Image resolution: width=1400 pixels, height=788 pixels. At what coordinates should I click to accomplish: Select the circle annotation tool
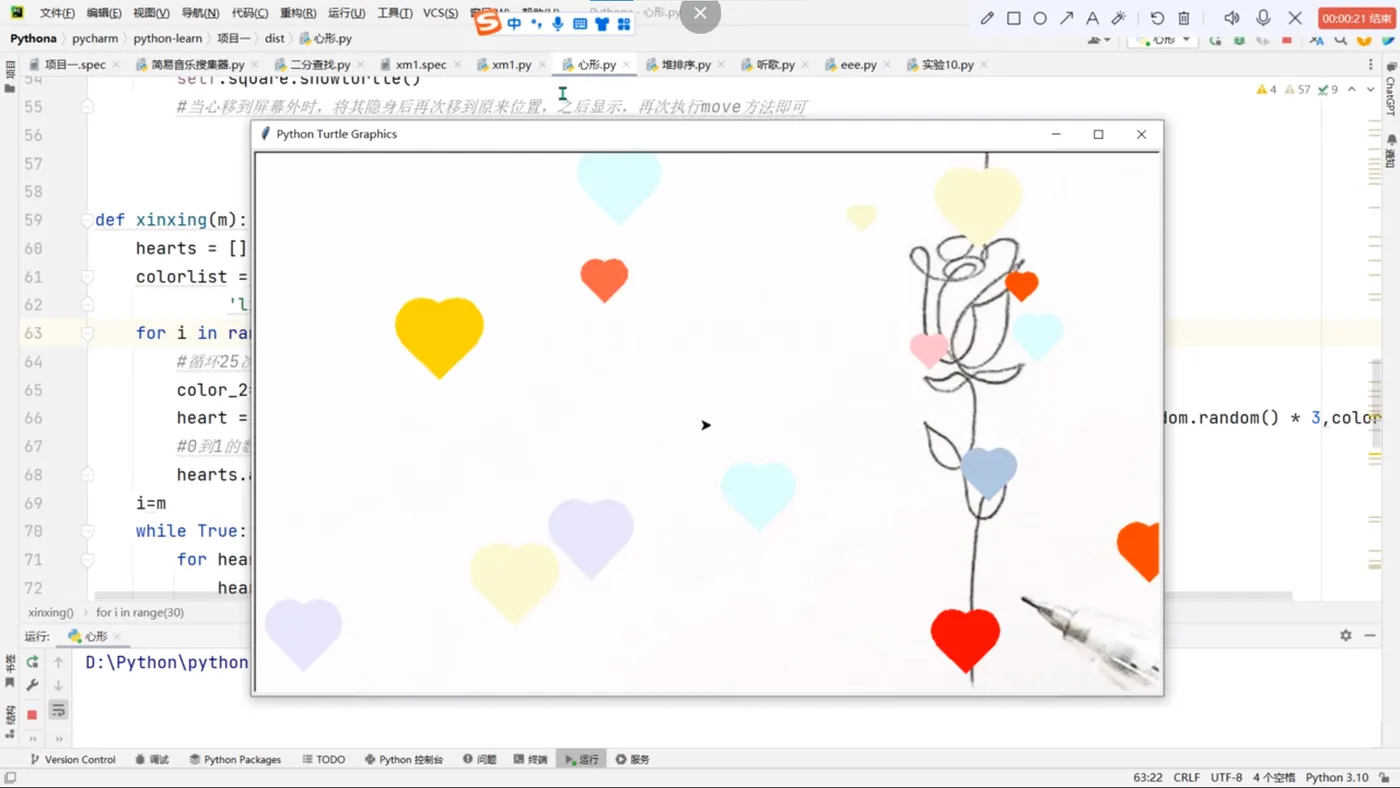click(x=1040, y=18)
